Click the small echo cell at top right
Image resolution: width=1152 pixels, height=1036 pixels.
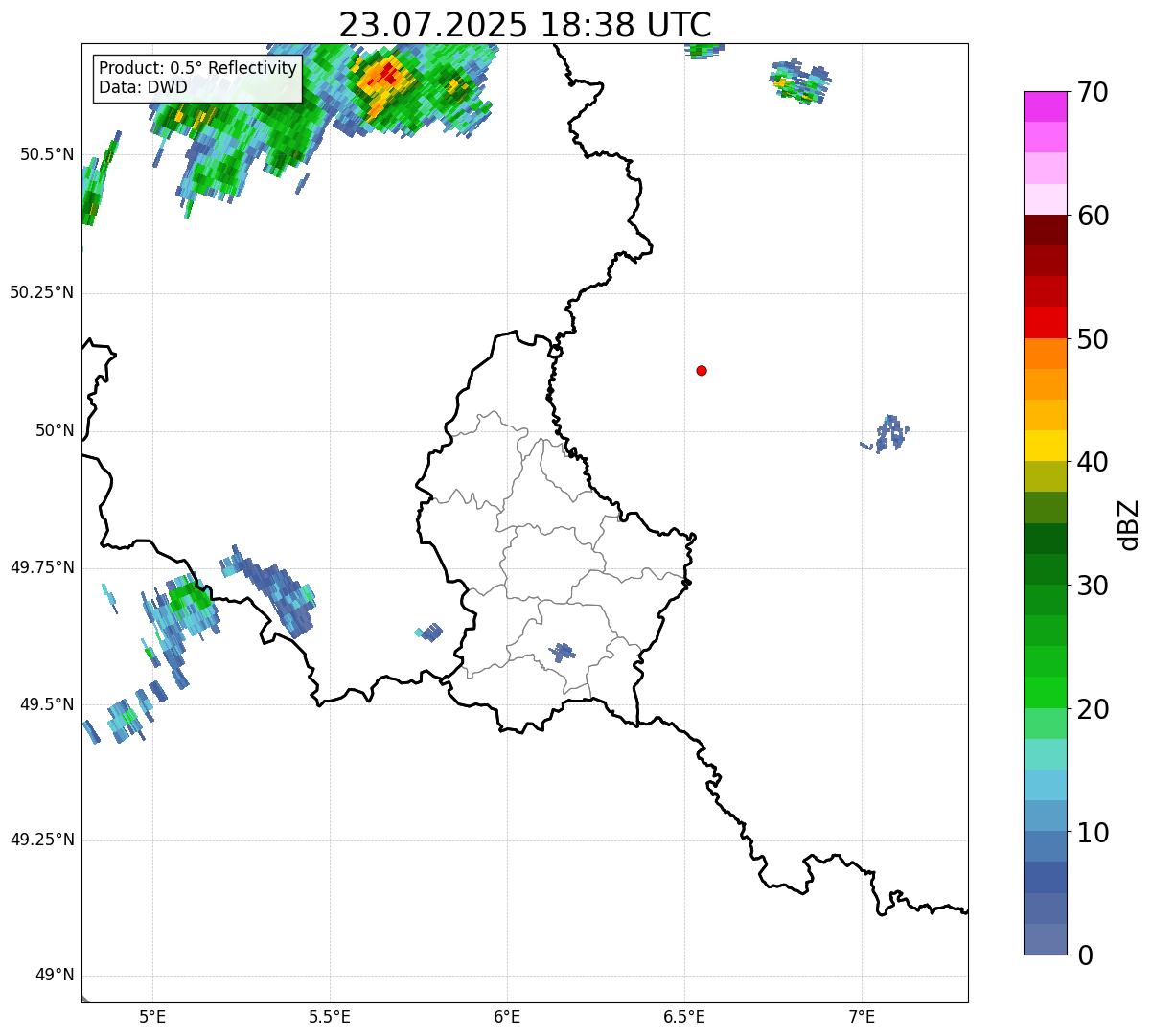801,82
